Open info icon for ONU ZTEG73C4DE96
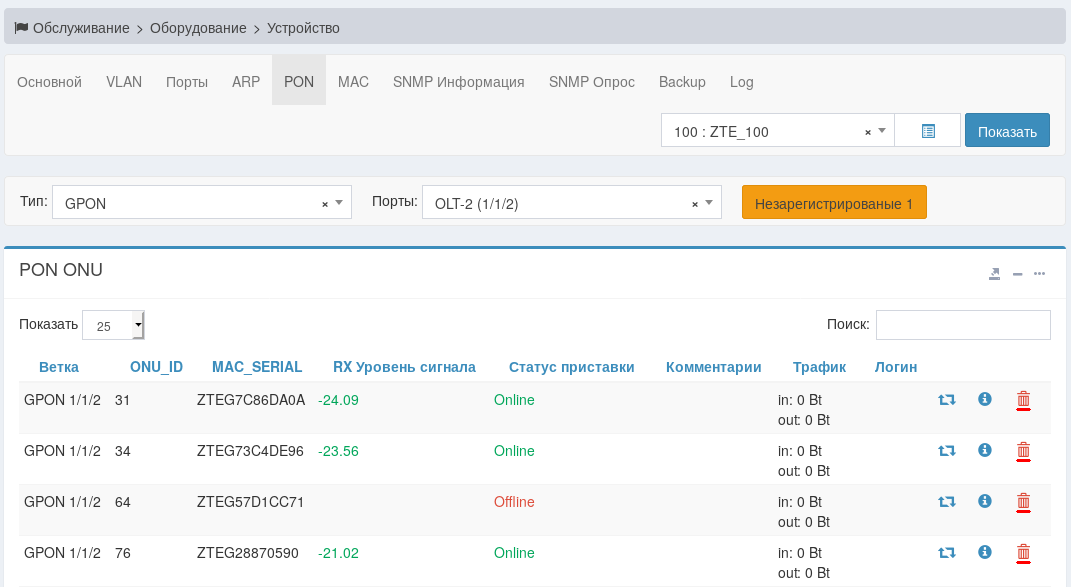 click(x=984, y=451)
